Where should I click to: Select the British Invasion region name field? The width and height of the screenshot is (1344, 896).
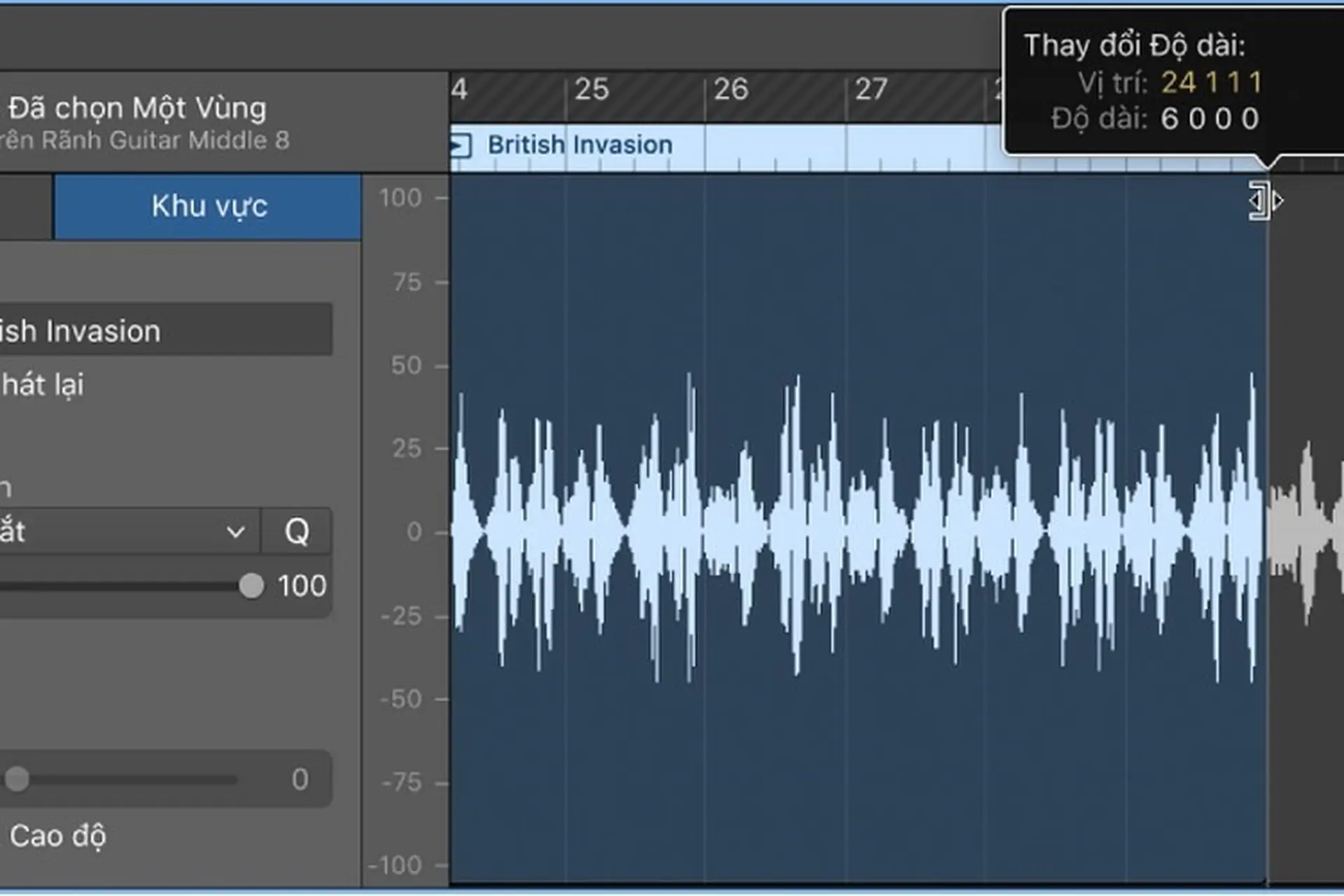(x=165, y=330)
